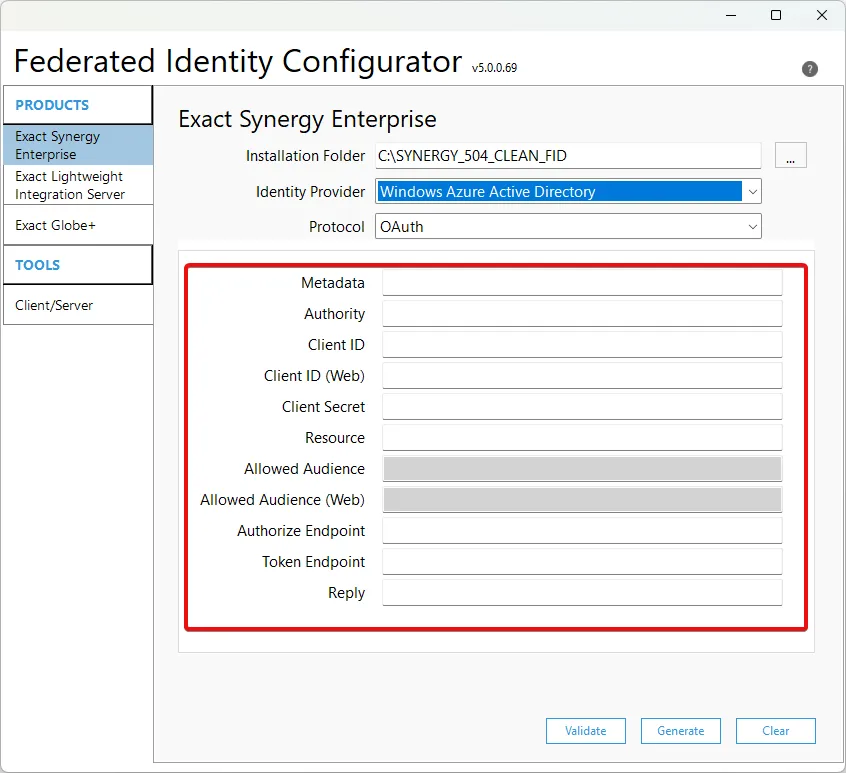Viewport: 846px width, 773px height.
Task: Click the Token Endpoint input field
Action: [582, 562]
